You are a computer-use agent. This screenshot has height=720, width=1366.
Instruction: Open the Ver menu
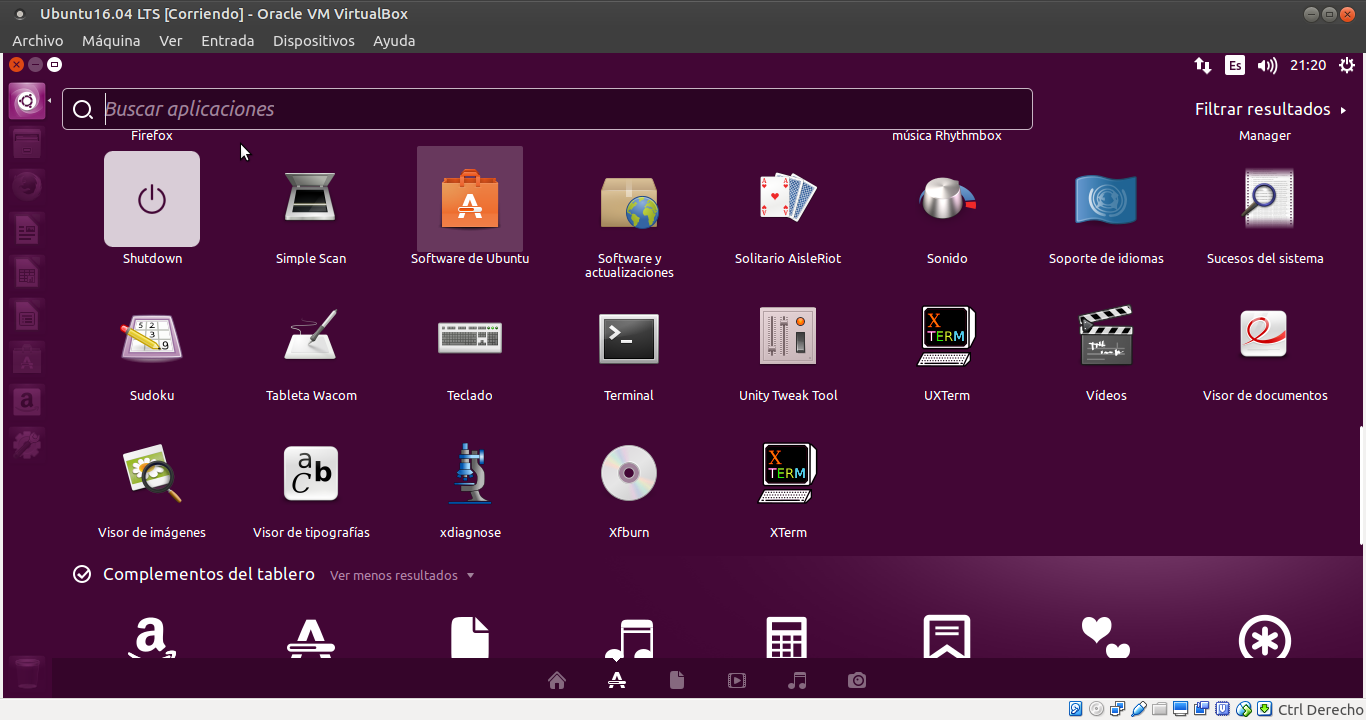171,41
